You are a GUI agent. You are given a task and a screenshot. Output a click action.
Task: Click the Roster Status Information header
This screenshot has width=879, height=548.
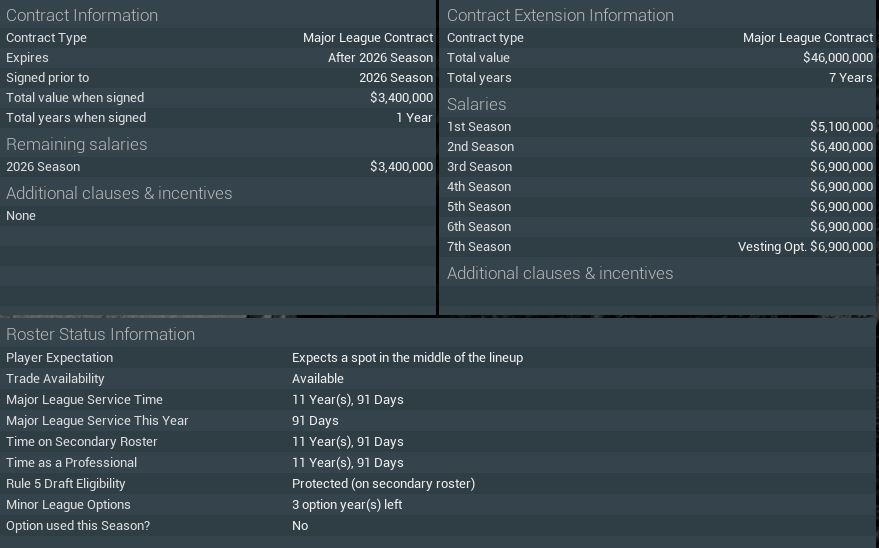coord(100,334)
